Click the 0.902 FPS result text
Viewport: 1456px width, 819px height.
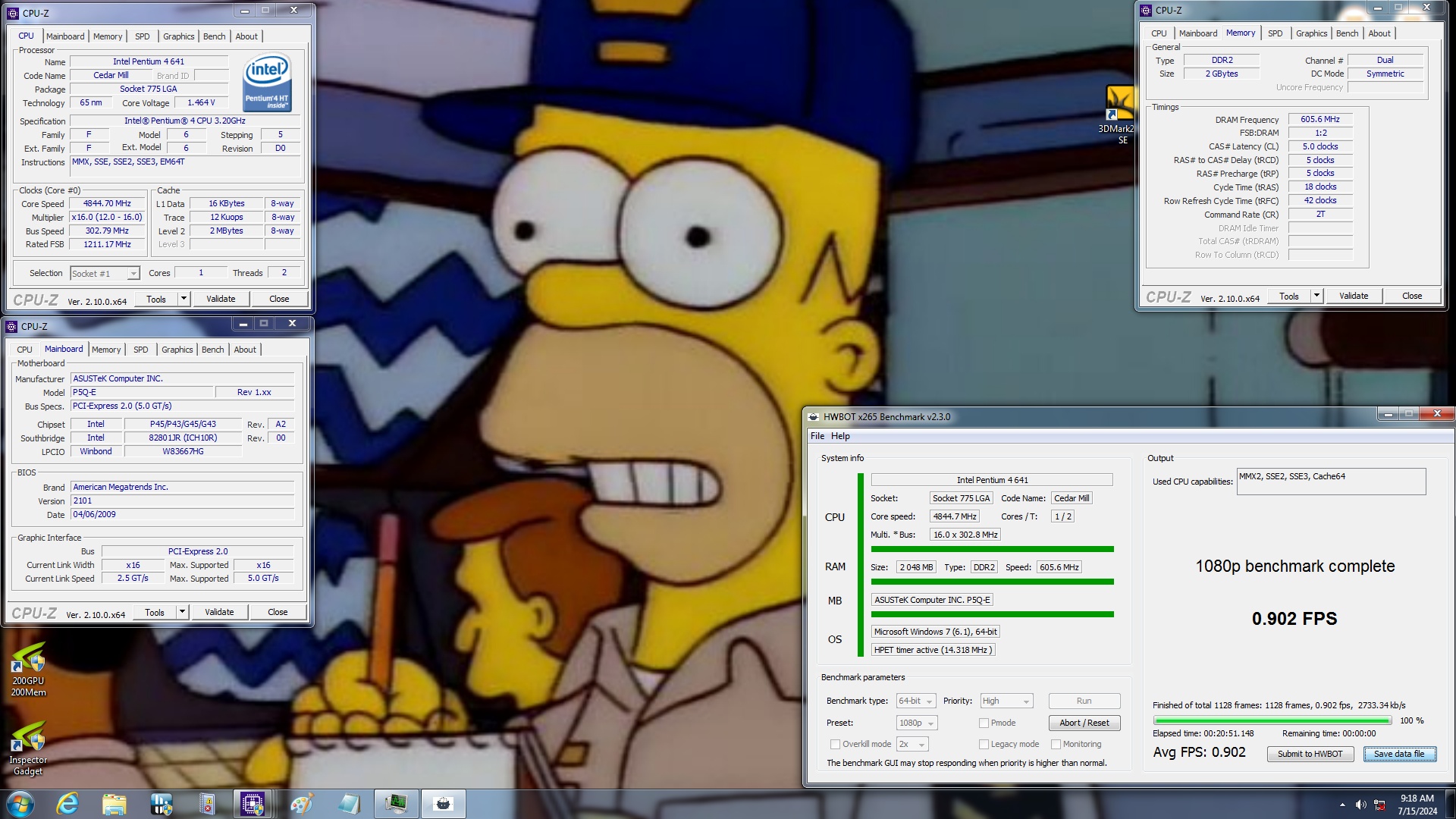(1294, 619)
